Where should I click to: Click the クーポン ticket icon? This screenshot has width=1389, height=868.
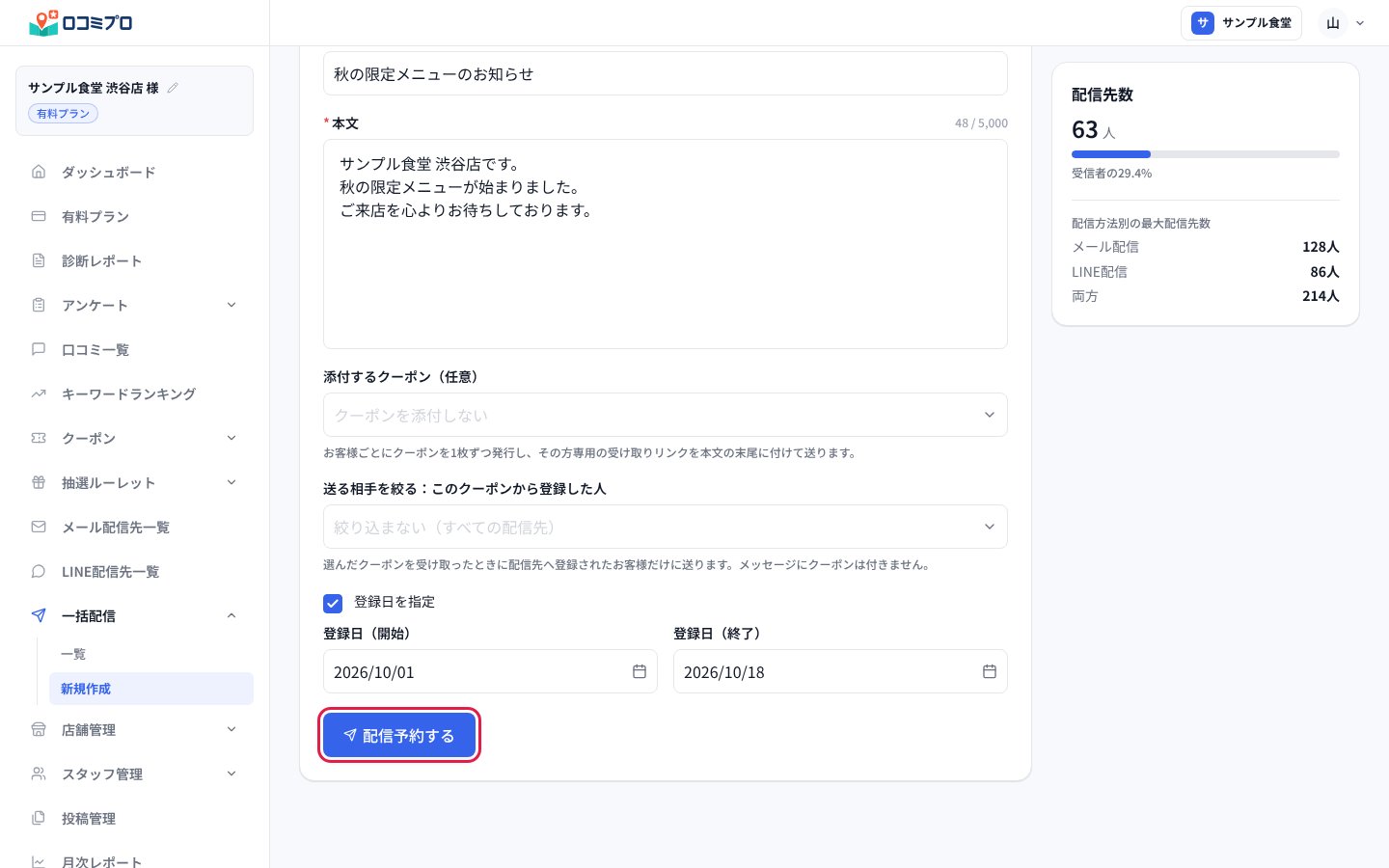(39, 438)
